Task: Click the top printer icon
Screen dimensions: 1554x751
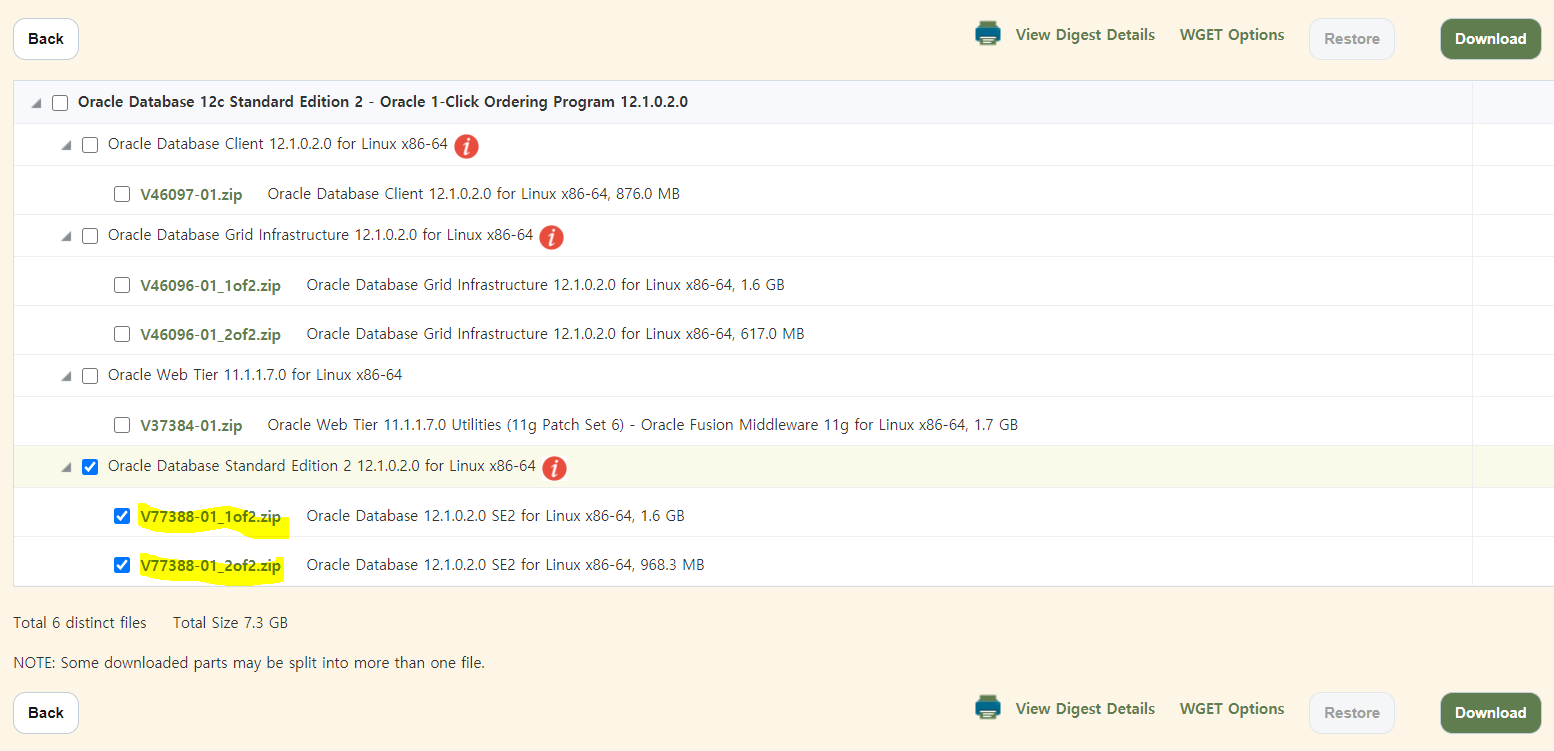Action: click(988, 34)
